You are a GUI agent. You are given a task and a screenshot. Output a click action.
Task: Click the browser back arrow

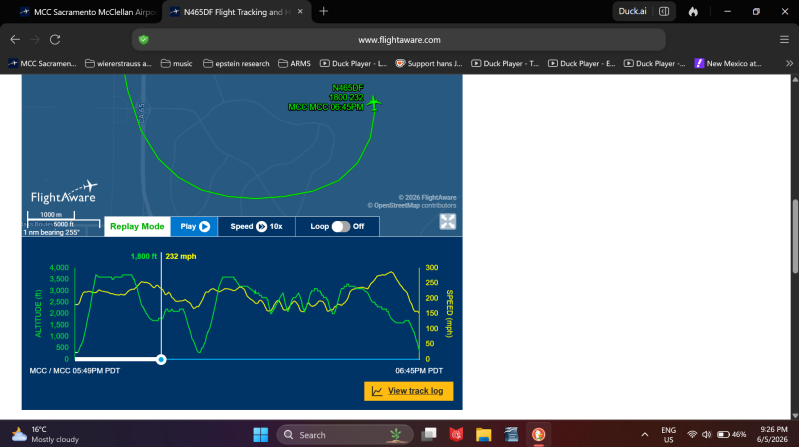15,40
